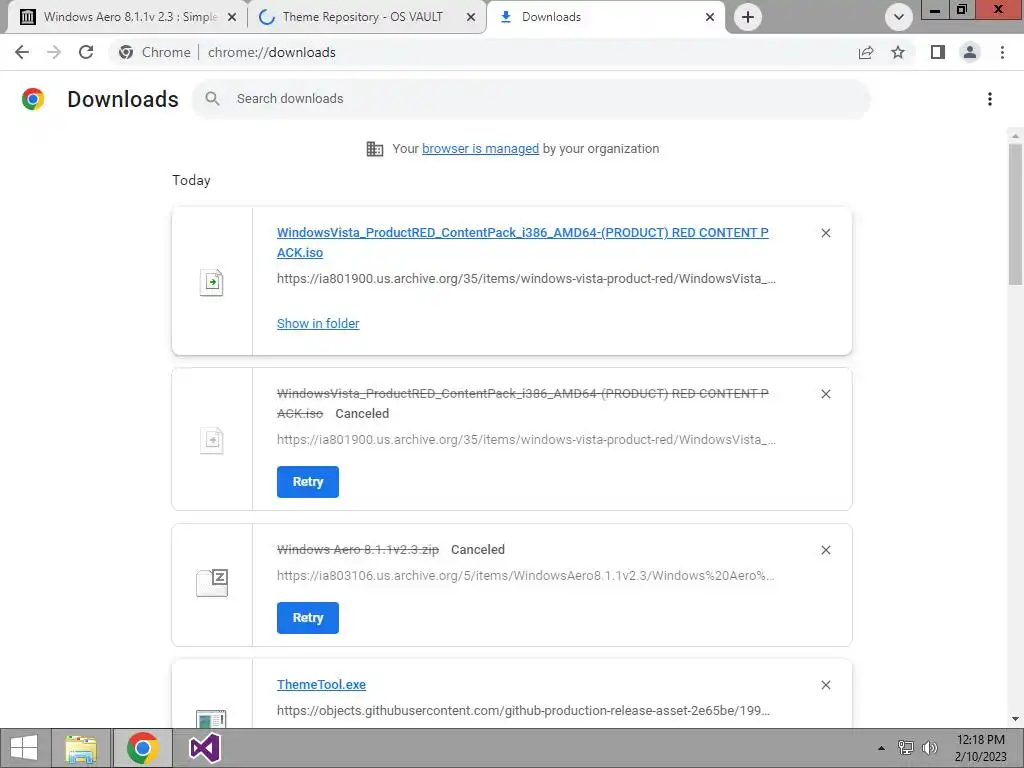Go back to the previous page
The width and height of the screenshot is (1024, 768).
pyautogui.click(x=22, y=52)
